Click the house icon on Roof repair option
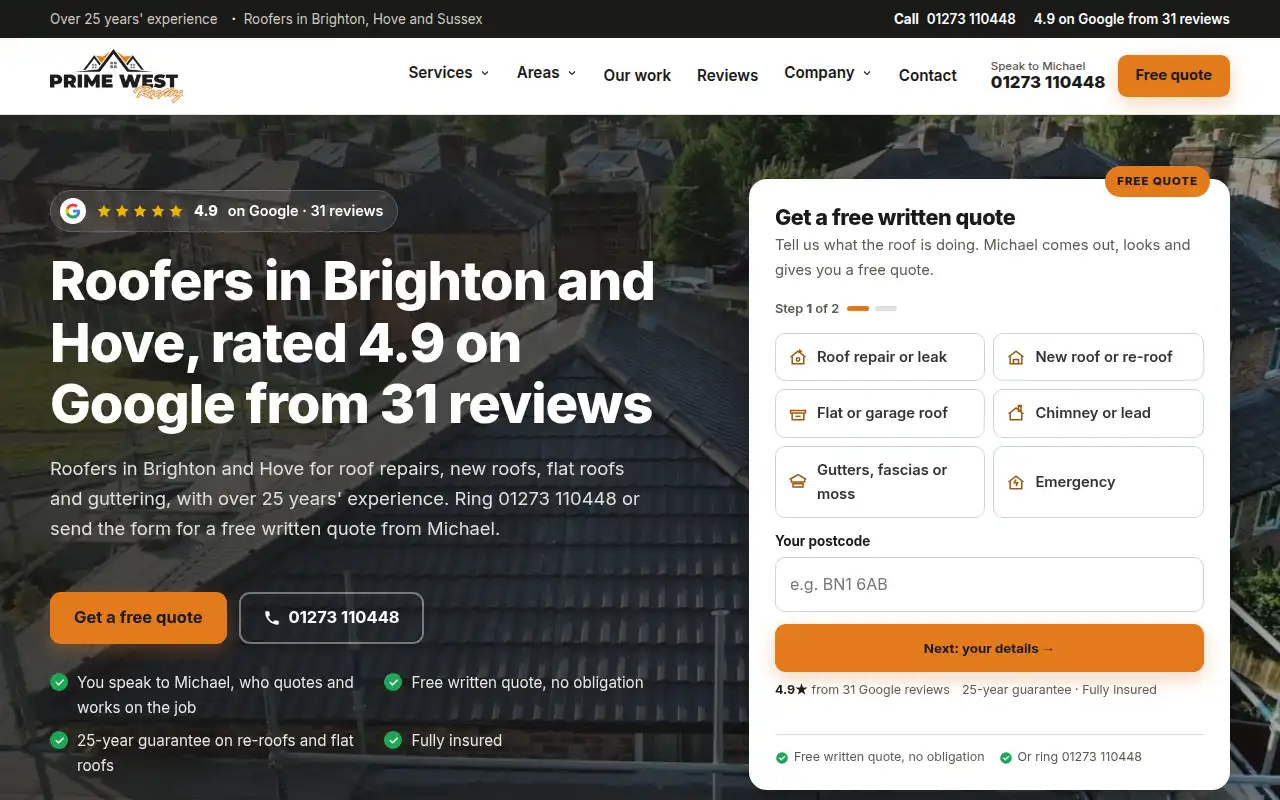The width and height of the screenshot is (1280, 800). (798, 357)
